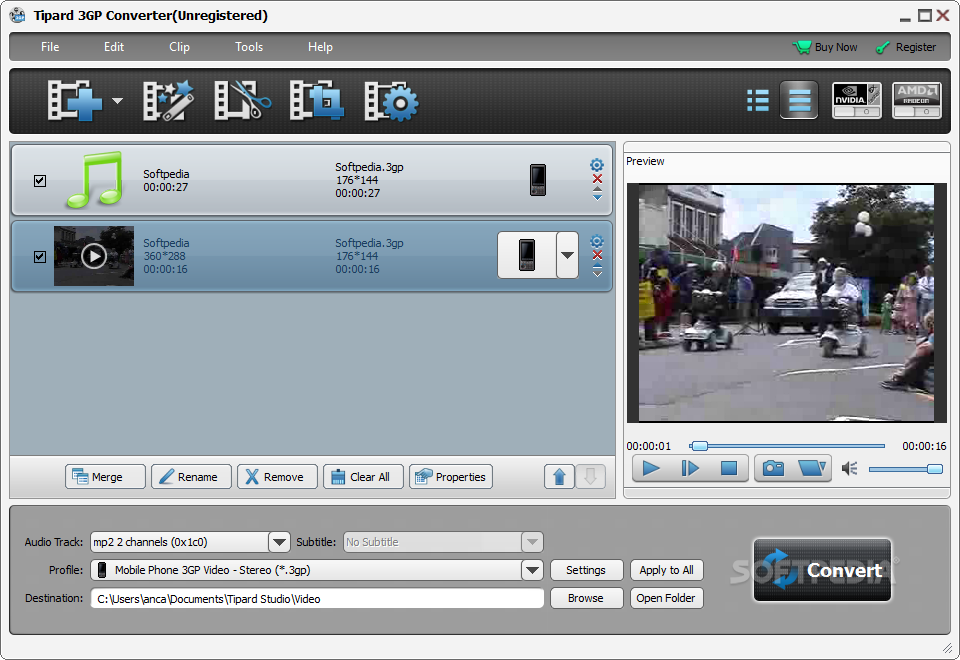Viewport: 960px width, 660px height.
Task: Uncheck the first Softpedia audio item
Action: coord(40,181)
